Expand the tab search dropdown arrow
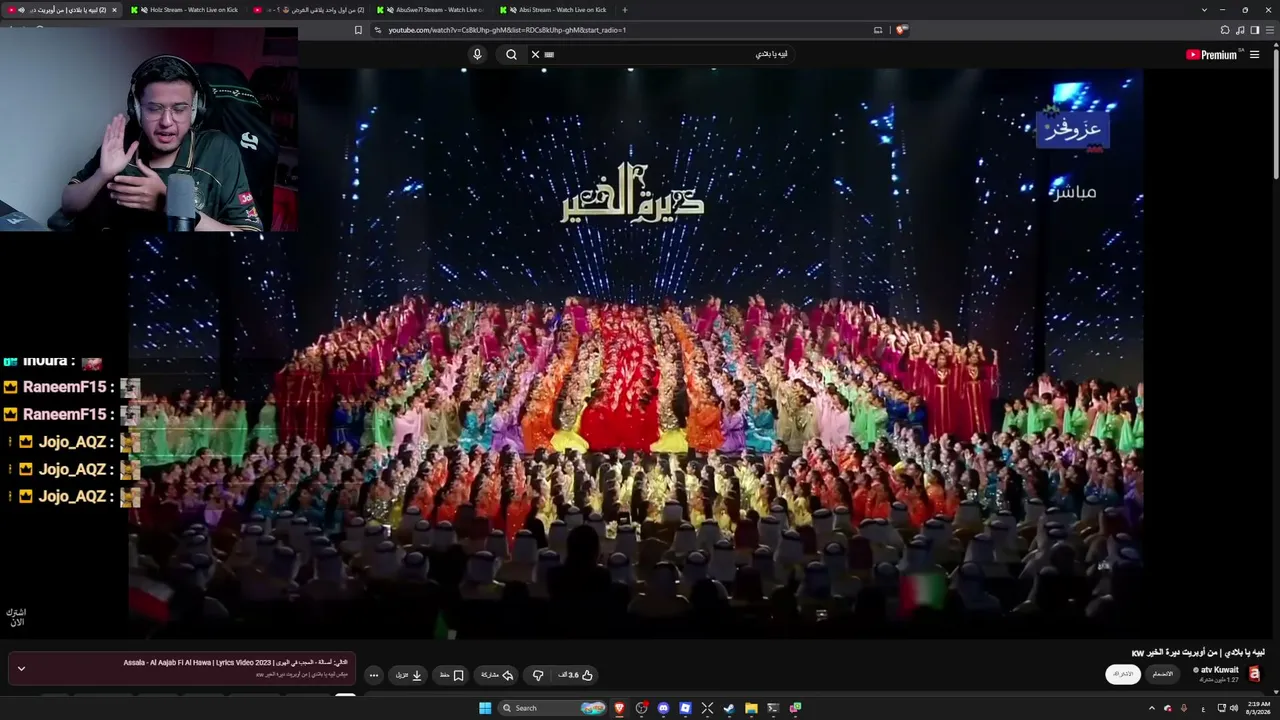The width and height of the screenshot is (1280, 720). pos(1204,10)
